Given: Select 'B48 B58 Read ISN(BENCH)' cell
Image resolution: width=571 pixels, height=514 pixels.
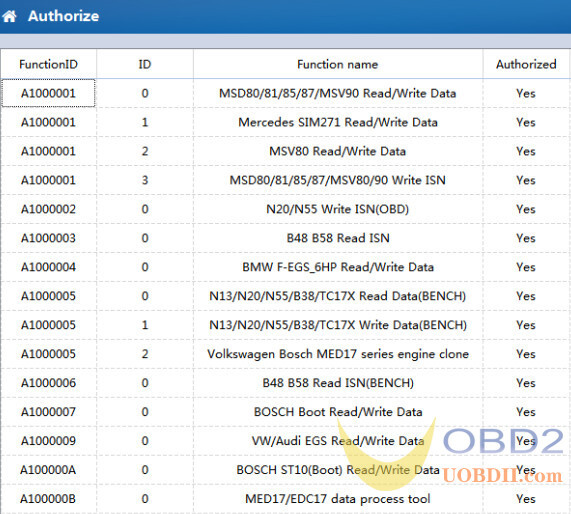Looking at the screenshot, I should pyautogui.click(x=338, y=383).
